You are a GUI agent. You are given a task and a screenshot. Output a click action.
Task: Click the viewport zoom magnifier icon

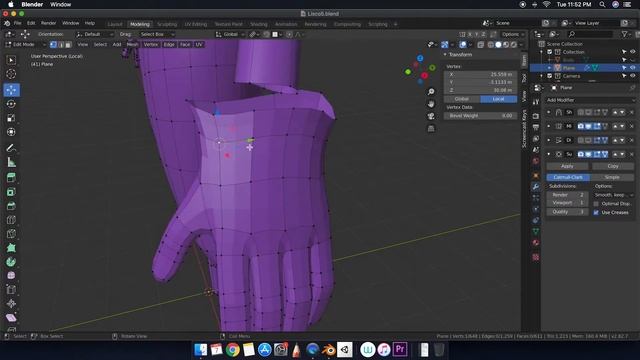pyautogui.click(x=431, y=91)
